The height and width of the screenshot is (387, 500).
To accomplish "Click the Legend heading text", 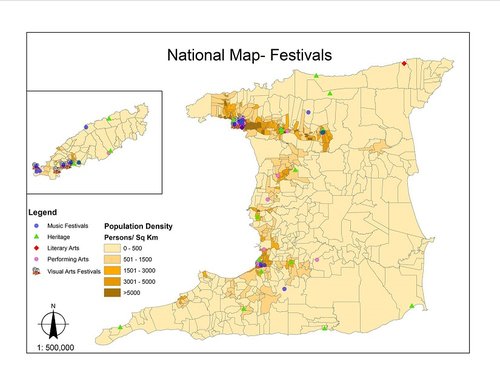I will (x=42, y=212).
